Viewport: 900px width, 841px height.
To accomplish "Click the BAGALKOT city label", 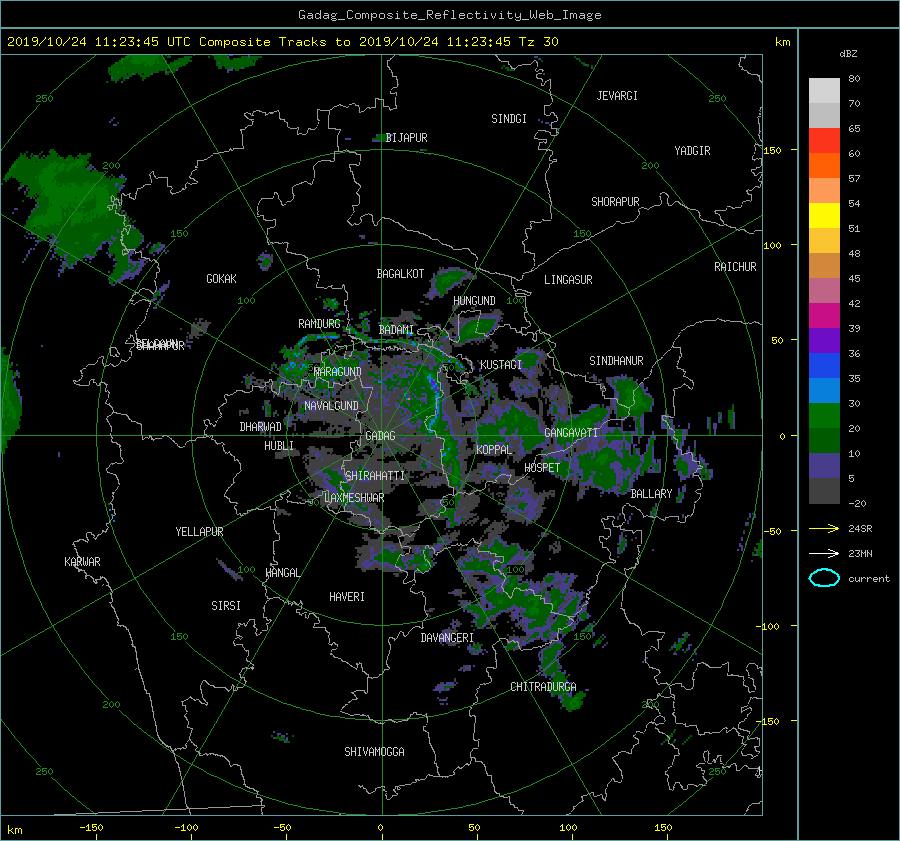I will point(400,274).
